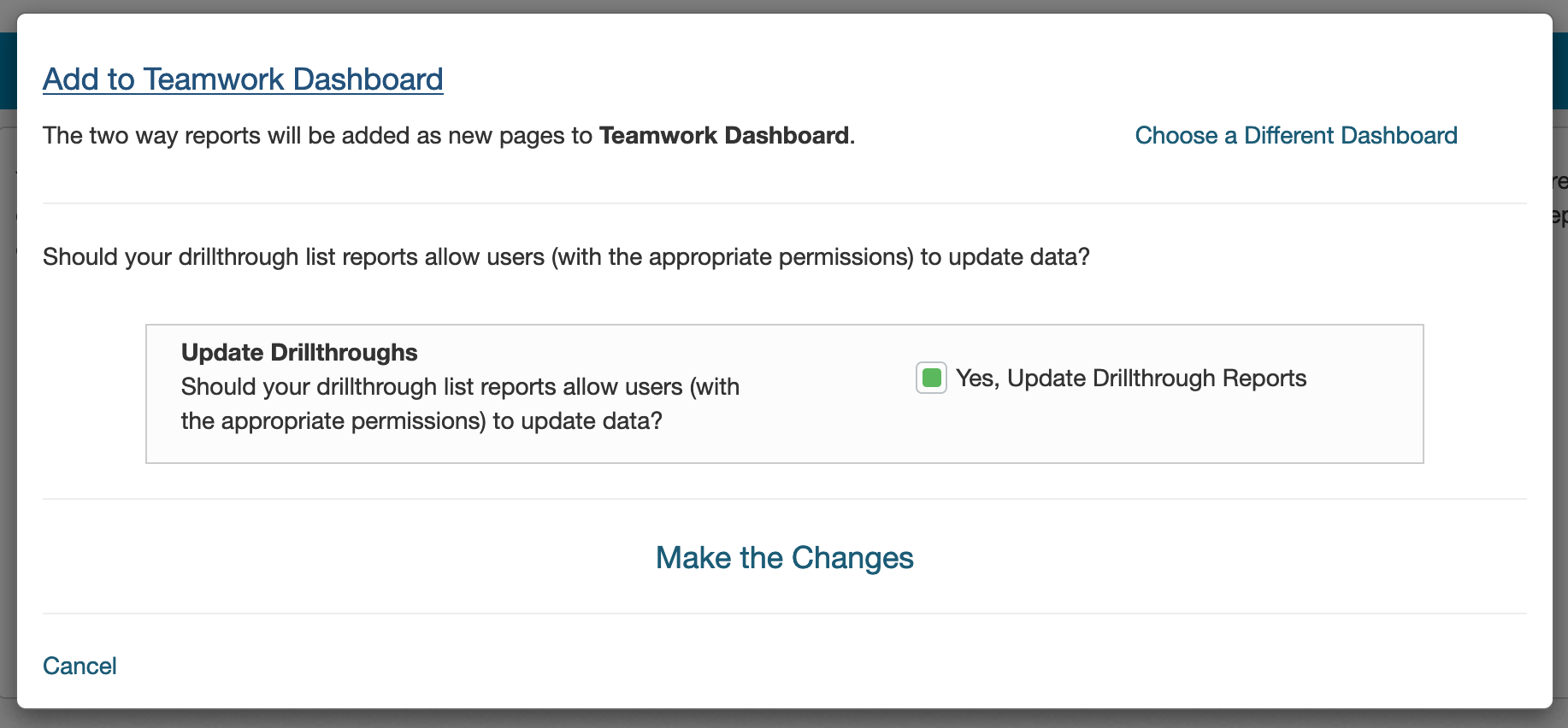Select the bold 'Teamwork Dashboard' name in the intro sentence
The image size is (1568, 728).
724,135
